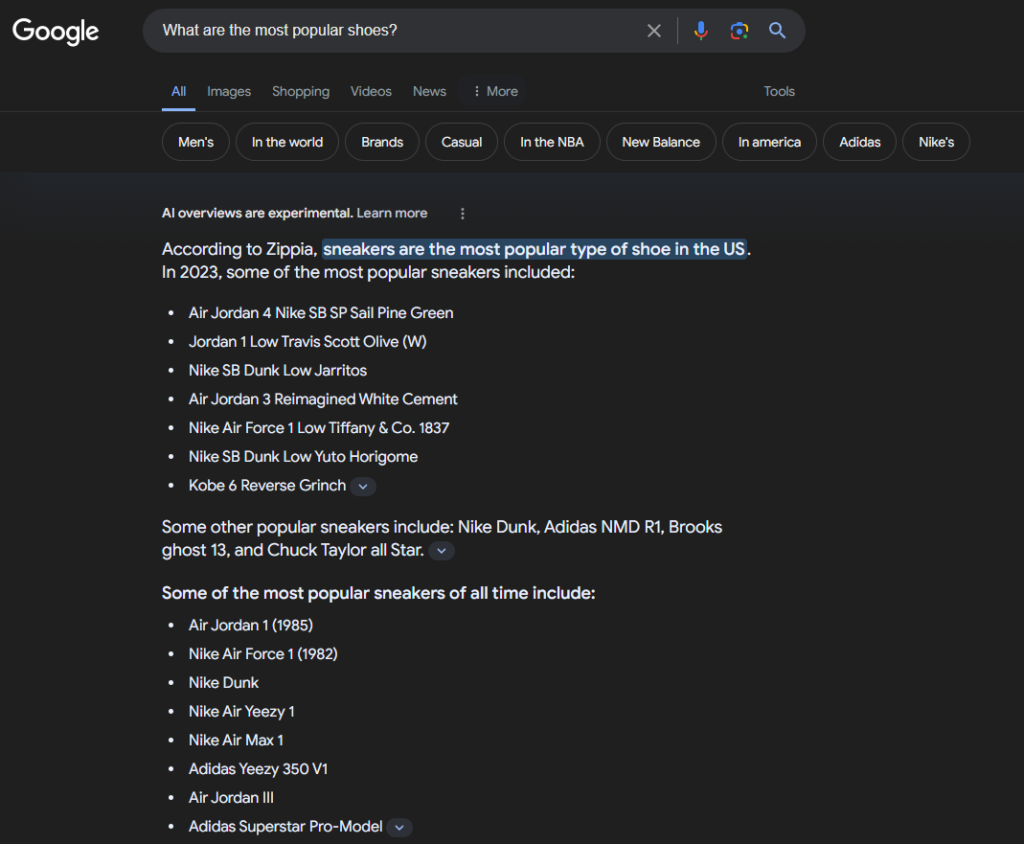Expand chevron next to Kobe 6 Reverse Grinch

tap(363, 486)
